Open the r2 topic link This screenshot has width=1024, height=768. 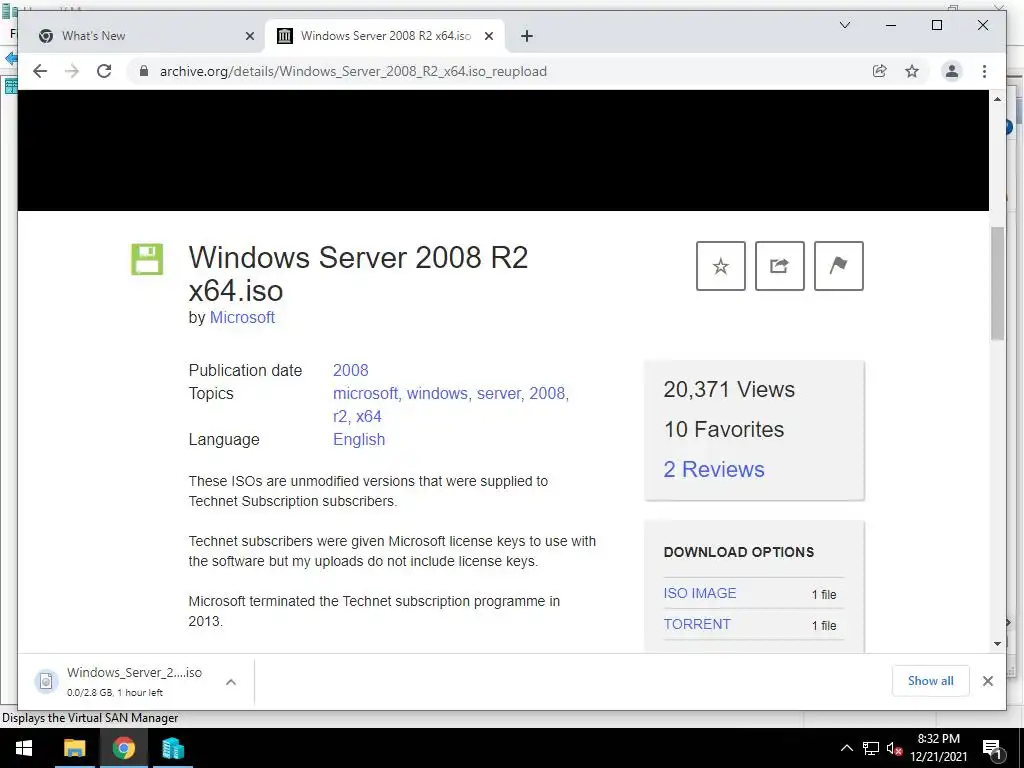coord(340,417)
